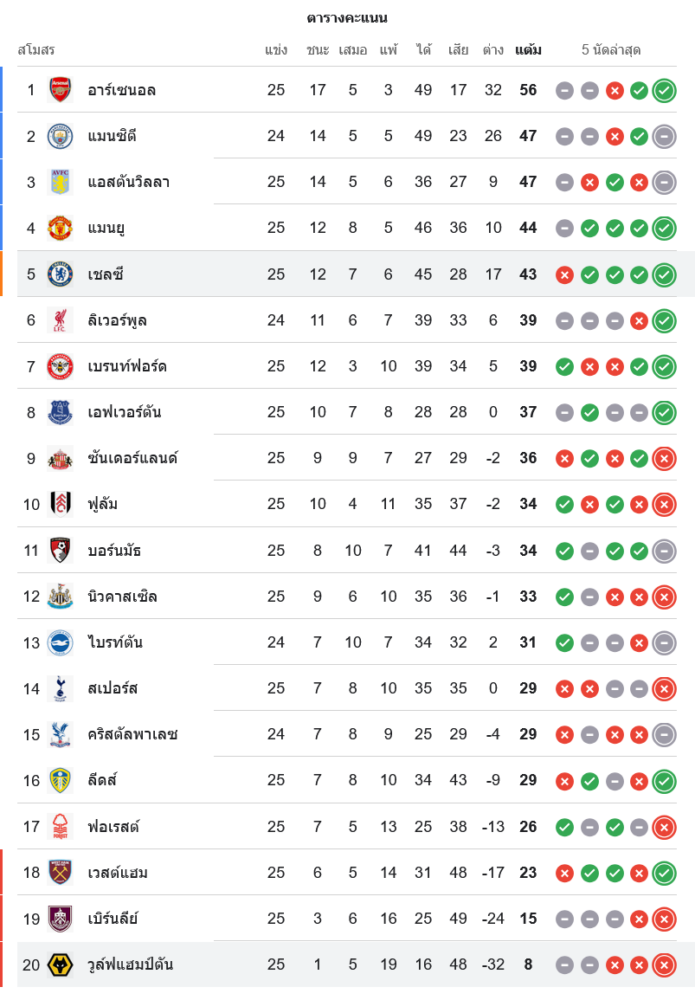Click the Manchester United club crest

pos(60,228)
